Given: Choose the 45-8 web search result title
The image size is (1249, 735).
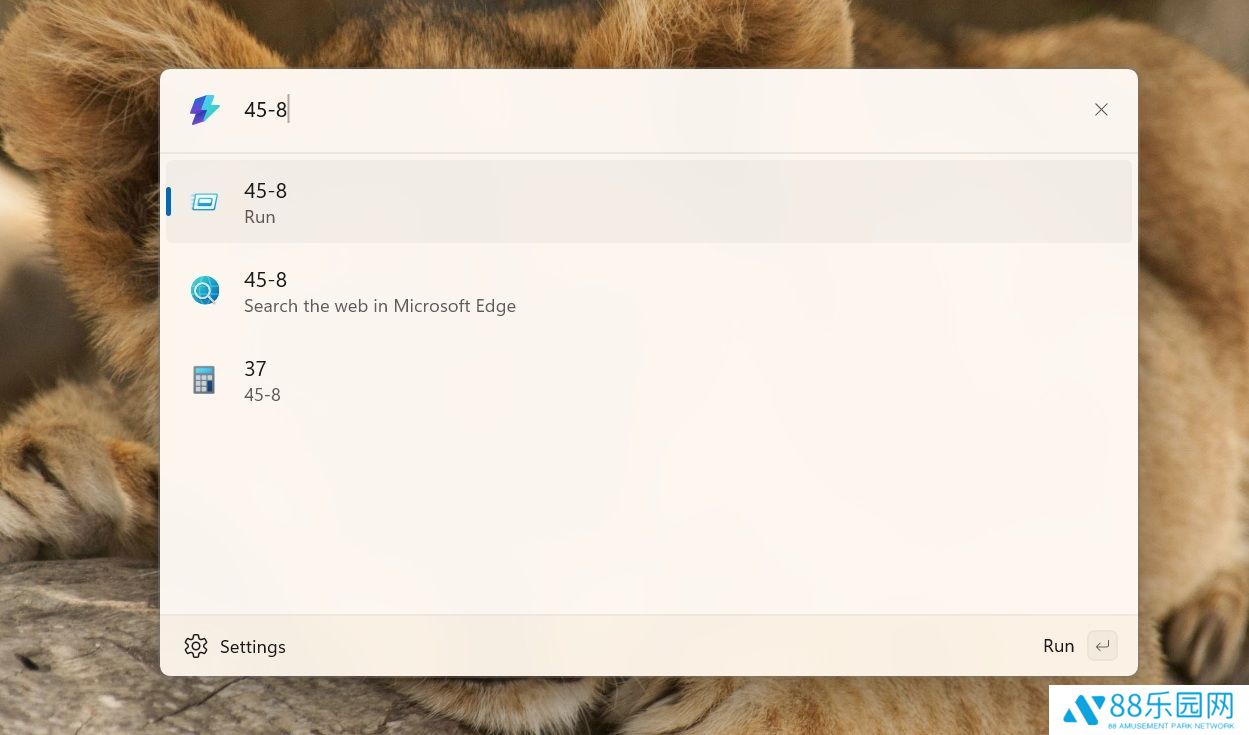Looking at the screenshot, I should (265, 280).
